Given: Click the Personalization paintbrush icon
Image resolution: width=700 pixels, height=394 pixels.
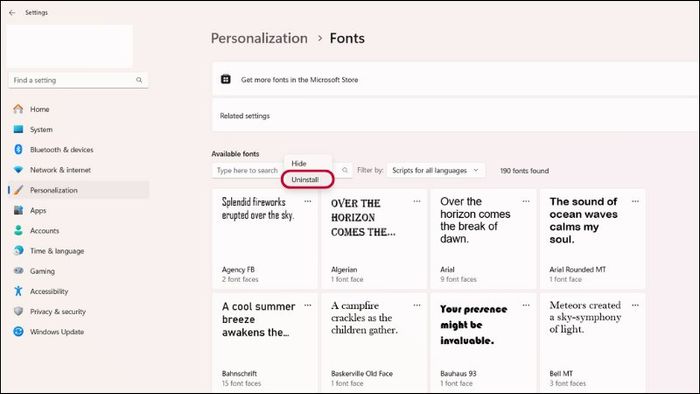Looking at the screenshot, I should click(18, 190).
